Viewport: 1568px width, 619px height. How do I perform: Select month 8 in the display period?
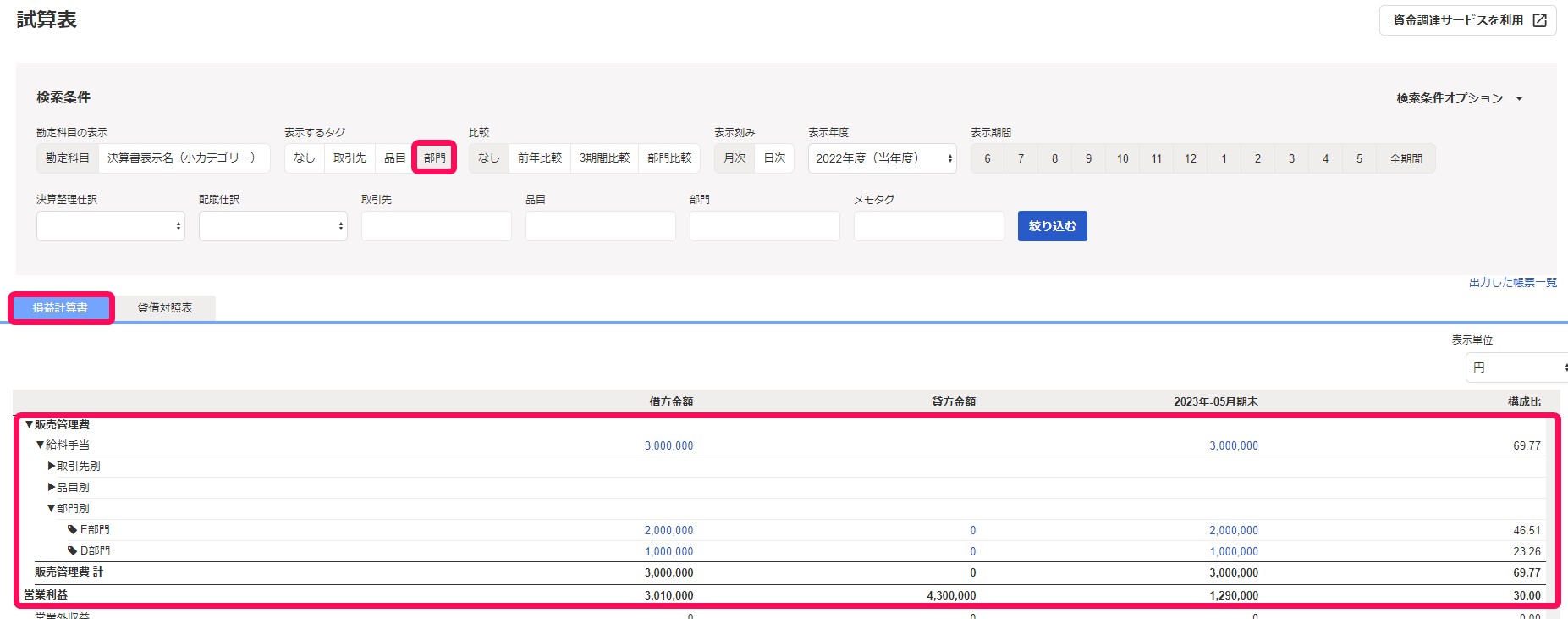point(1055,158)
